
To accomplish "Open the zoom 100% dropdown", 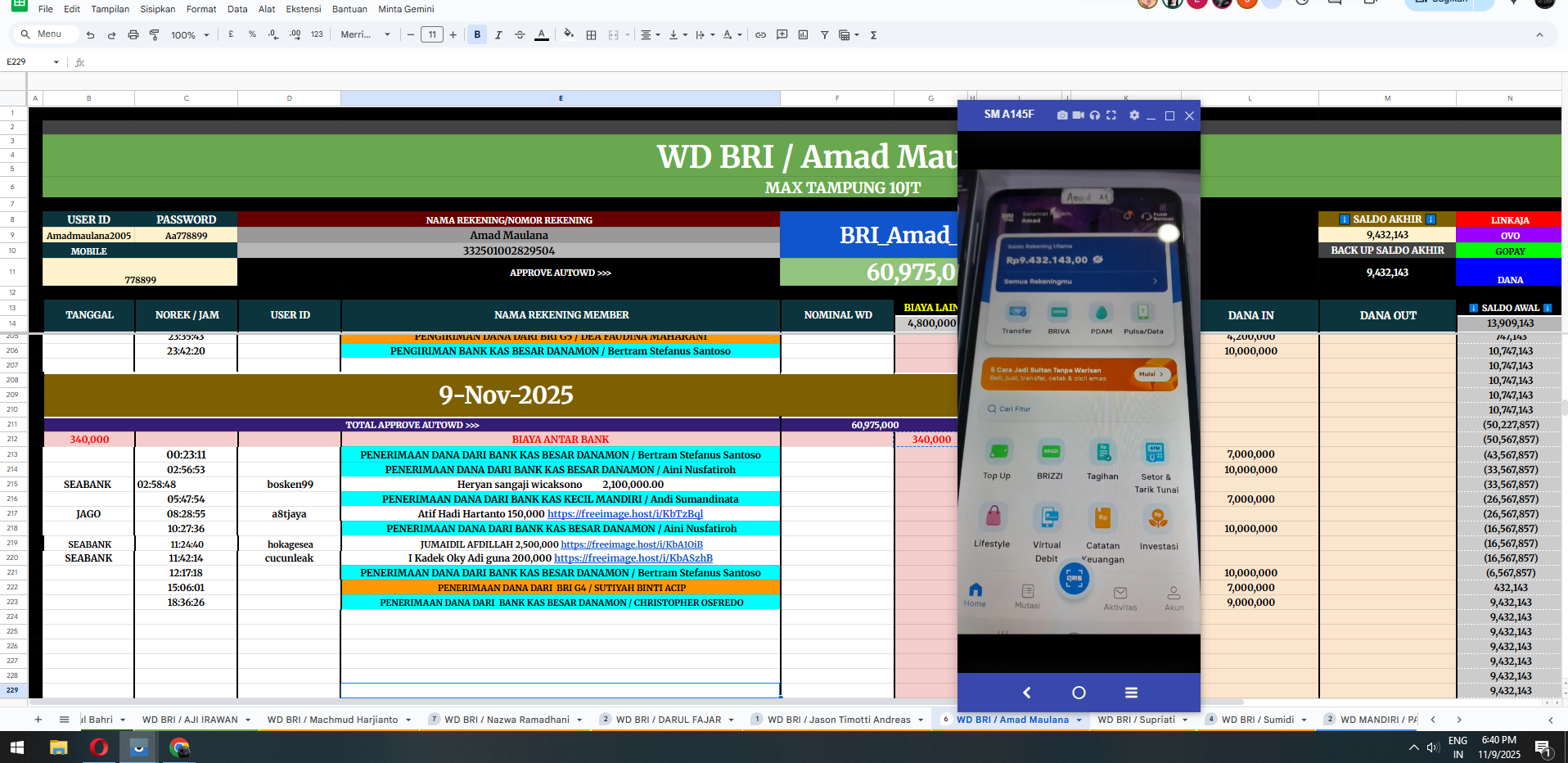I will point(190,35).
